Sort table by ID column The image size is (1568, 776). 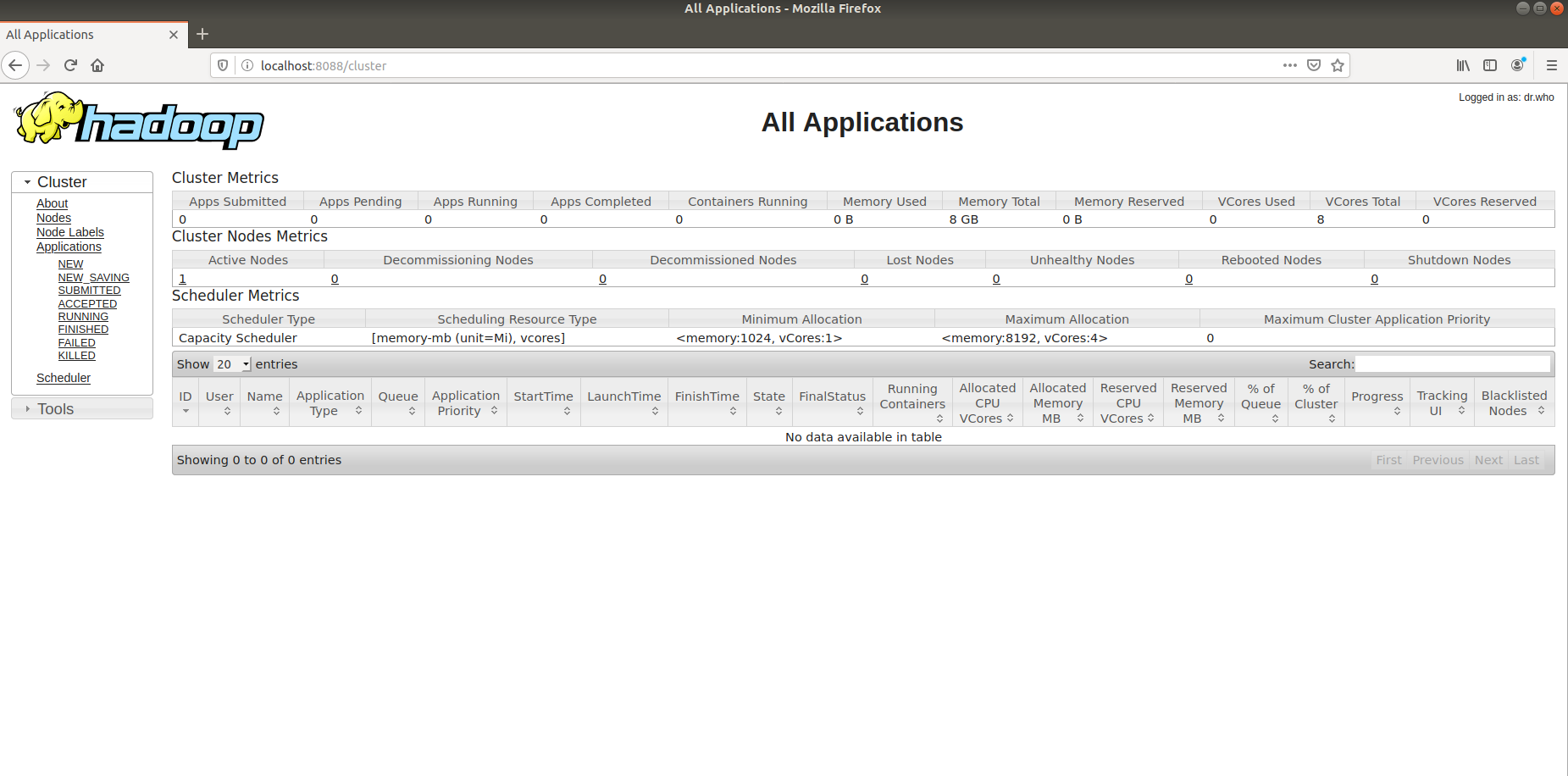click(x=186, y=402)
